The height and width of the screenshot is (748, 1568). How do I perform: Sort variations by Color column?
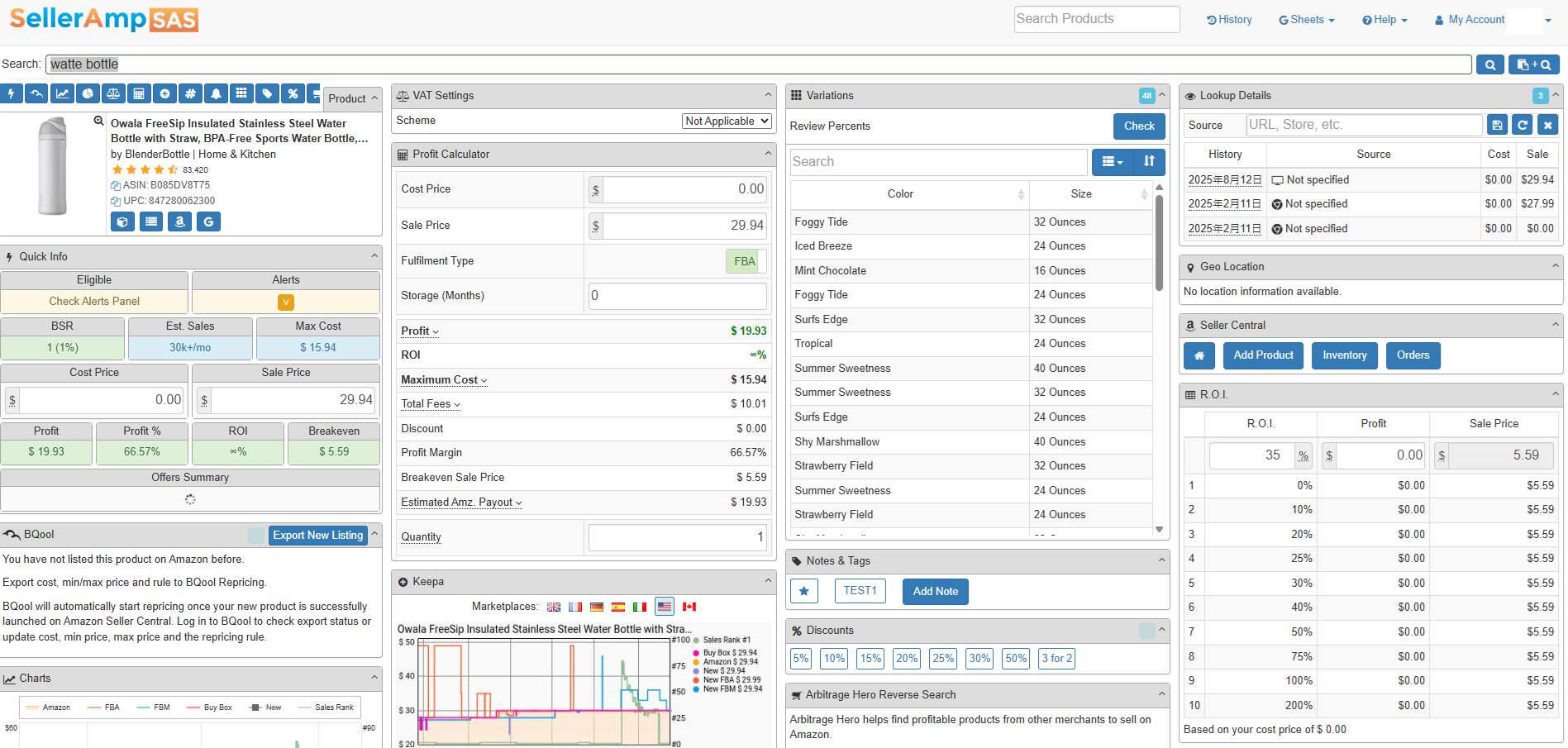(909, 194)
